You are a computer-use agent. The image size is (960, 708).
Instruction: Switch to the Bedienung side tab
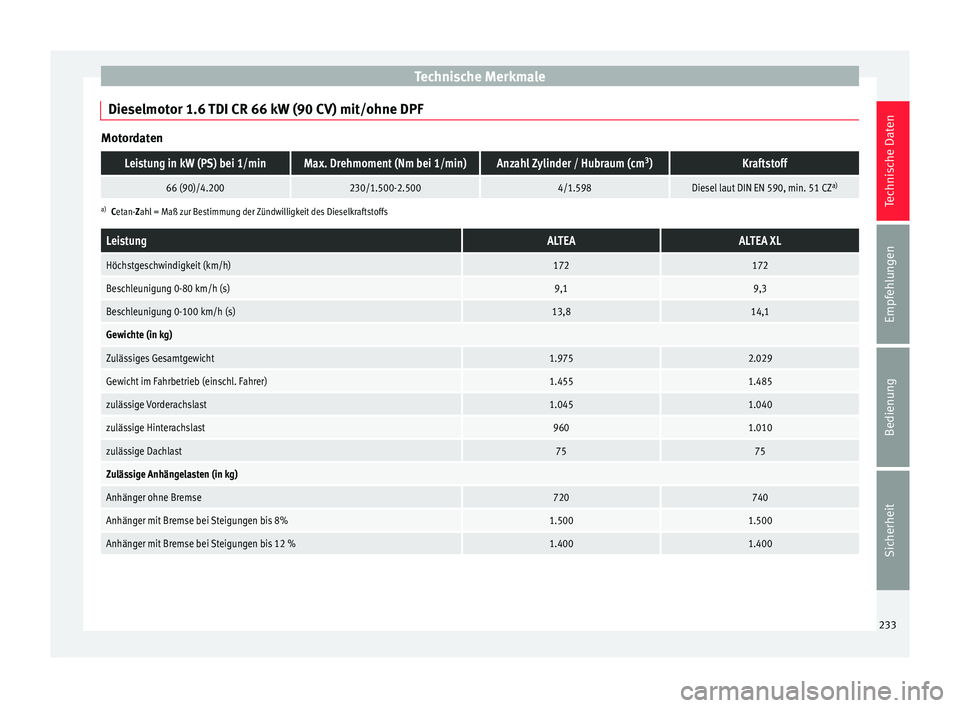pos(892,407)
